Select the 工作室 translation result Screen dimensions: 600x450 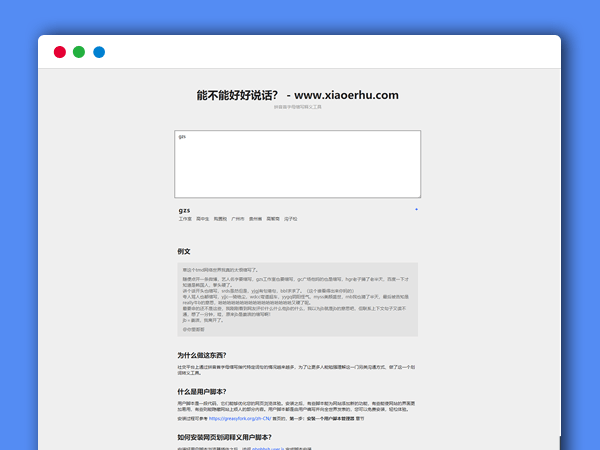coord(185,218)
